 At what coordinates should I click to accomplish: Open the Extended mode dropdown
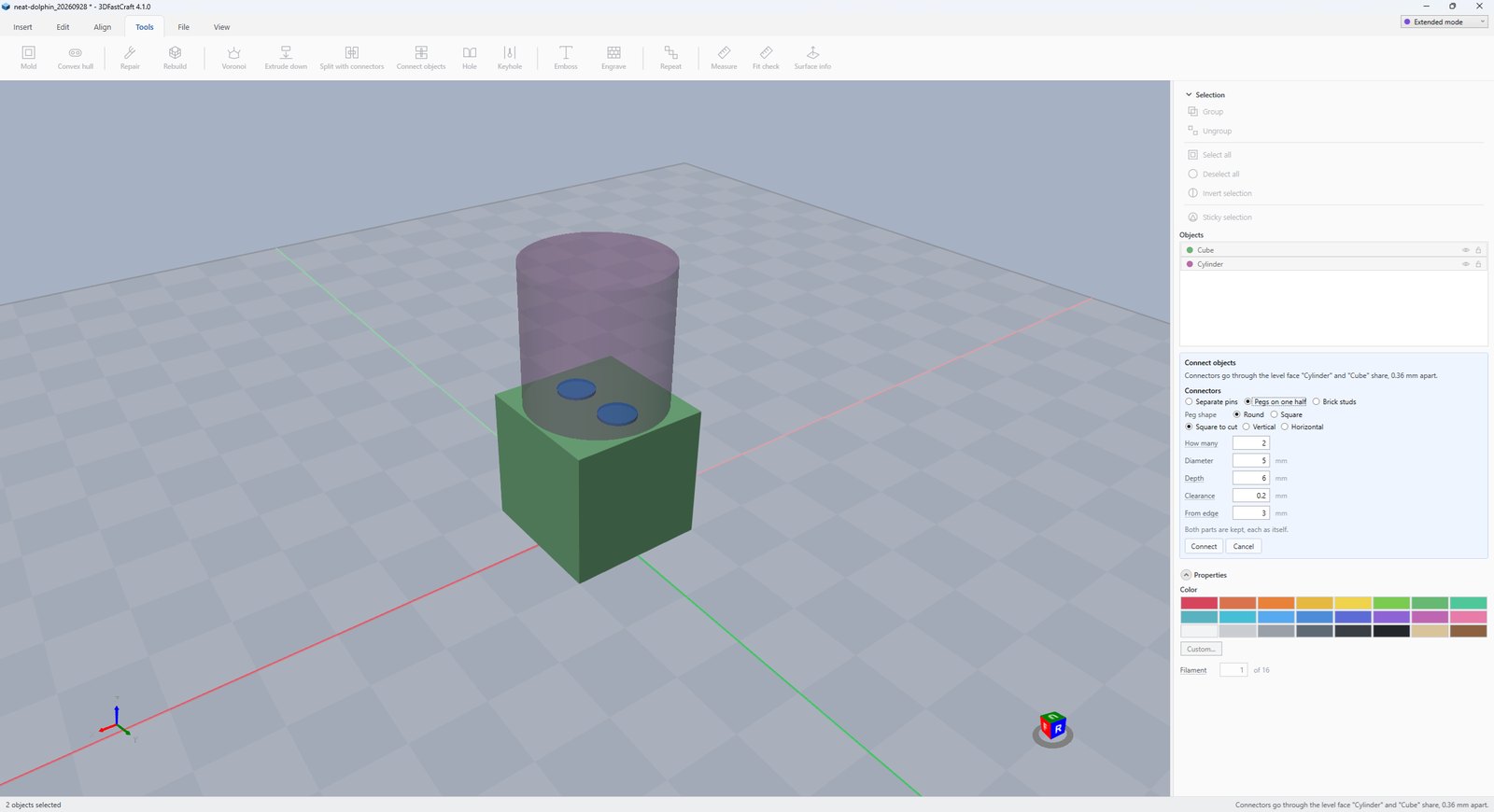(1444, 21)
